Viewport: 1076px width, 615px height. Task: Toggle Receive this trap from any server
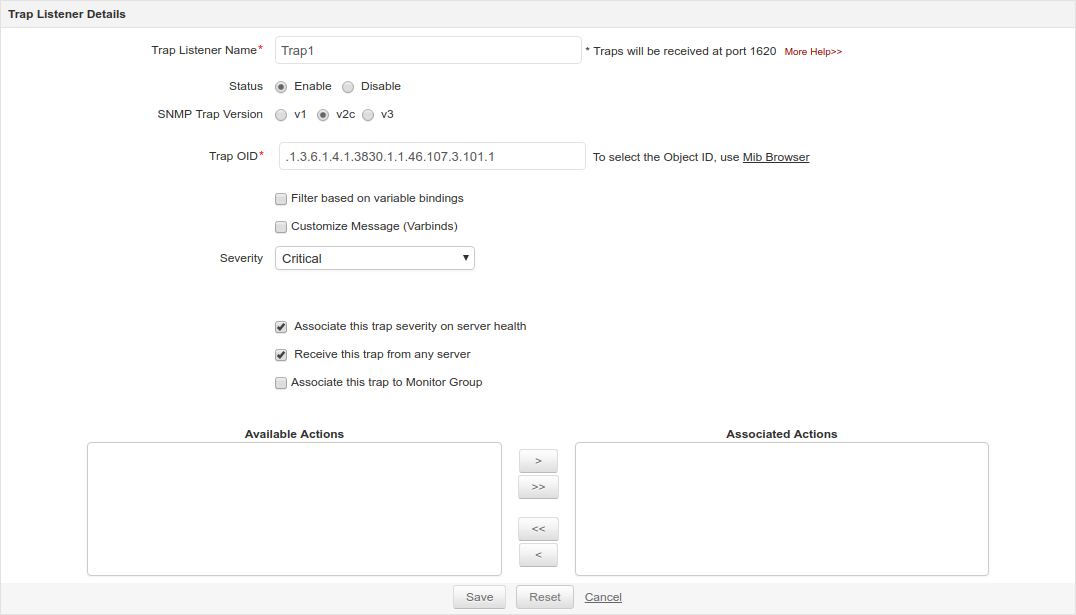[x=281, y=355]
